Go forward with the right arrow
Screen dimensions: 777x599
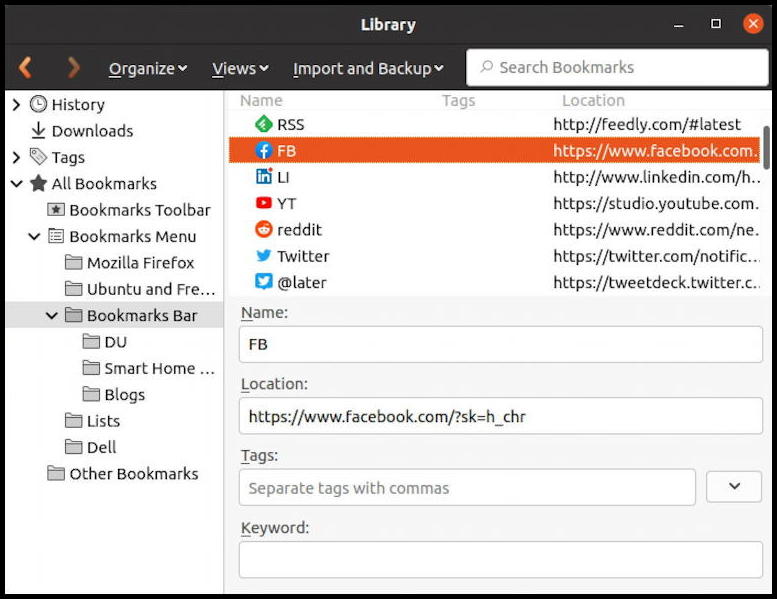73,67
